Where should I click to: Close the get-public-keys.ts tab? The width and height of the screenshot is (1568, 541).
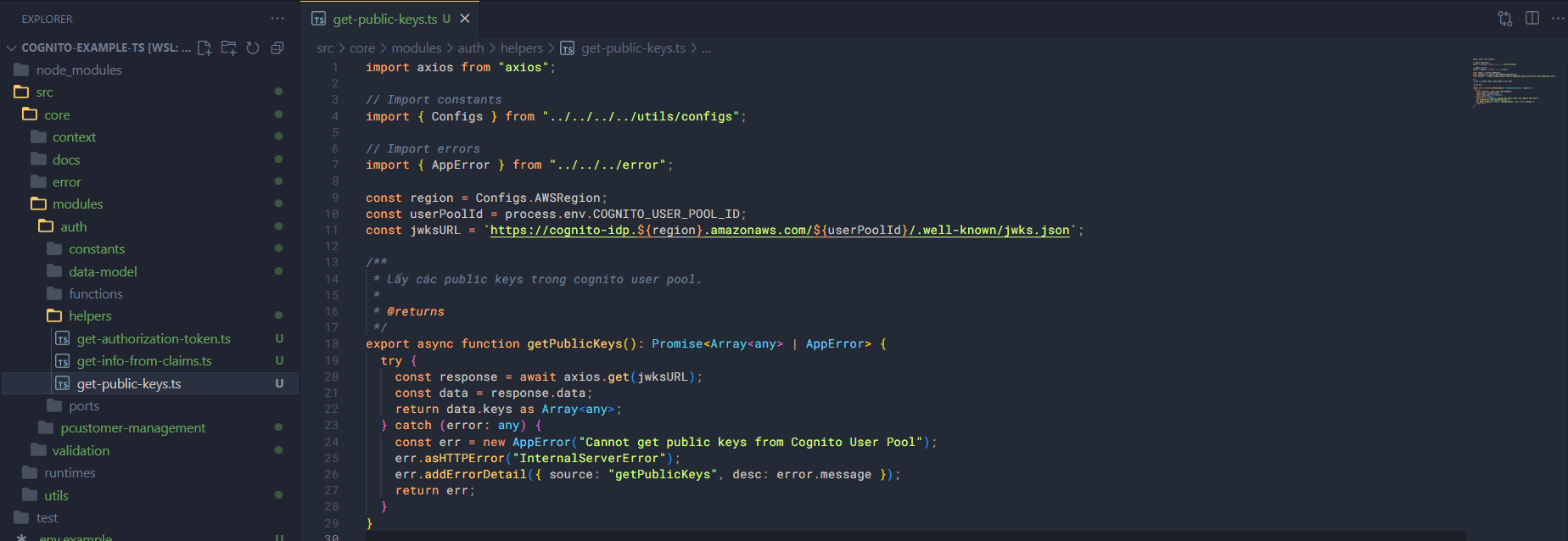click(x=465, y=19)
